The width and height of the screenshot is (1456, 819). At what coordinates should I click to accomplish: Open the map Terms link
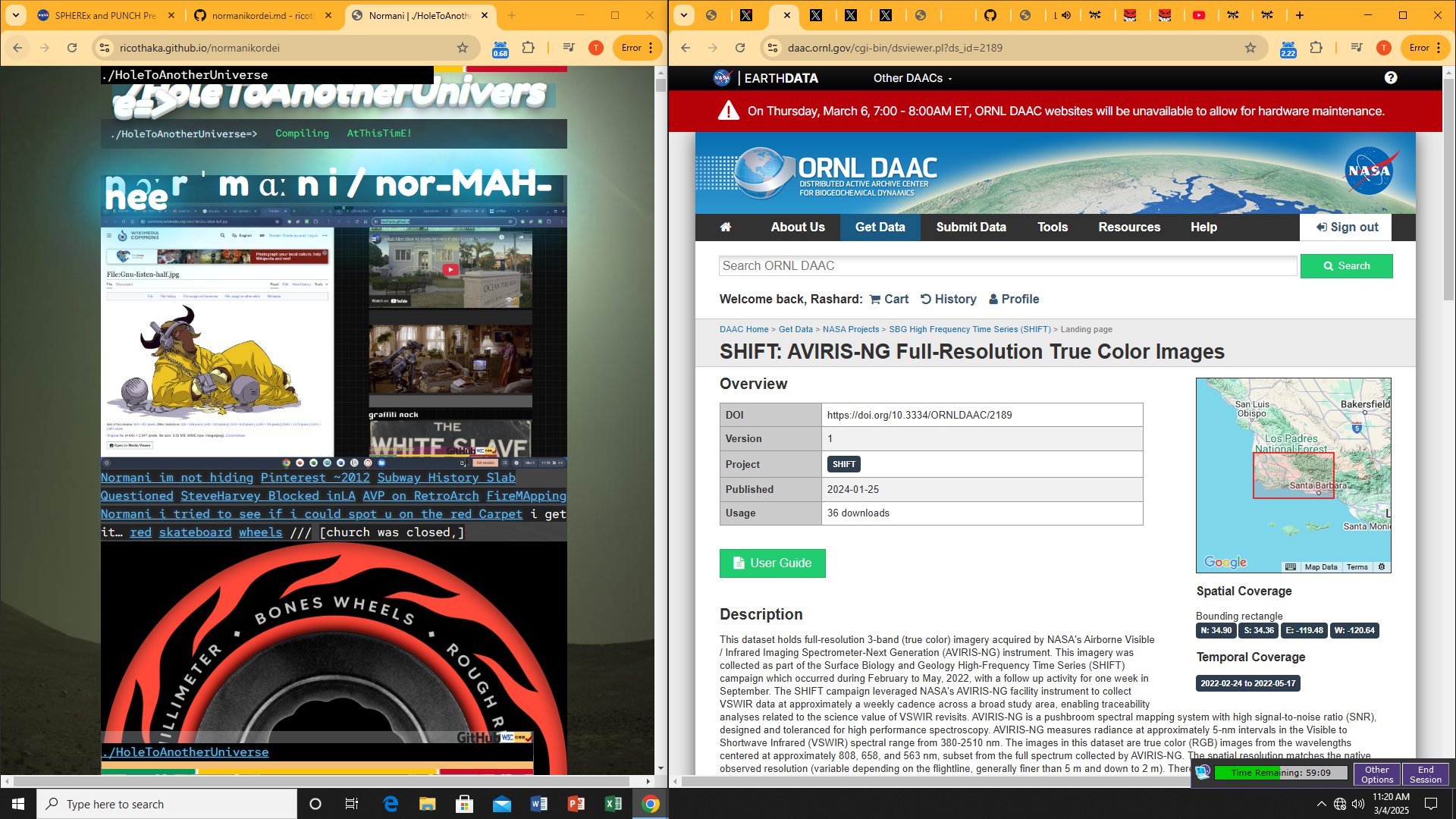[x=1357, y=567]
